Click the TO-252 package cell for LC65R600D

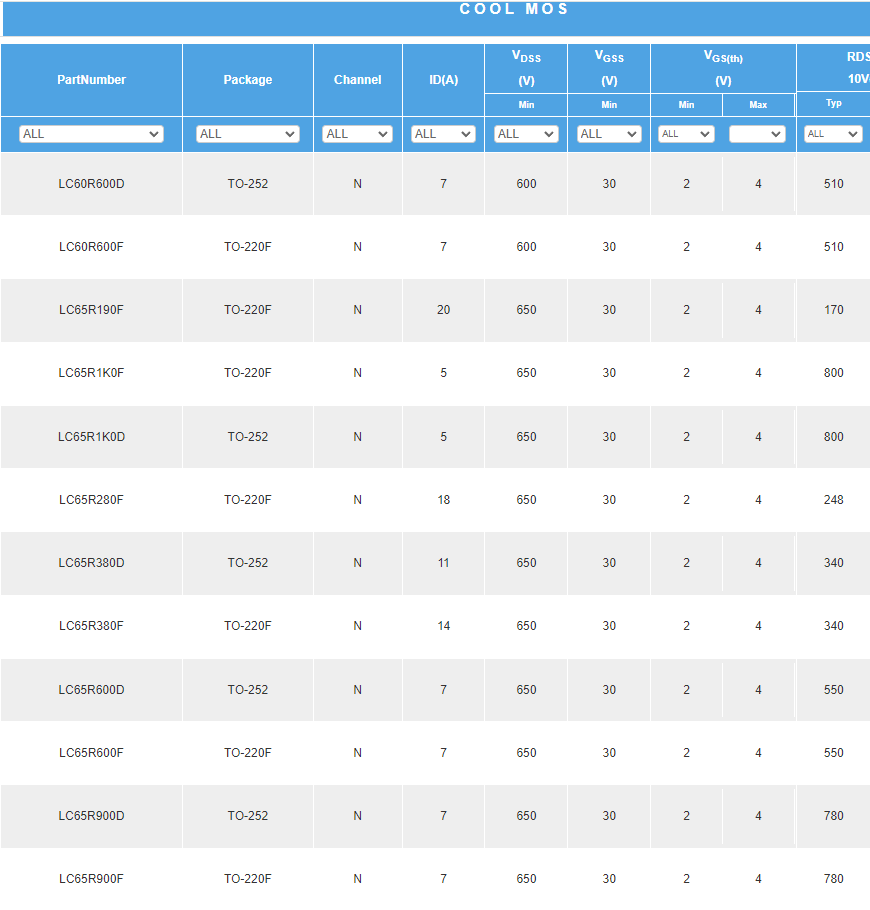(248, 690)
